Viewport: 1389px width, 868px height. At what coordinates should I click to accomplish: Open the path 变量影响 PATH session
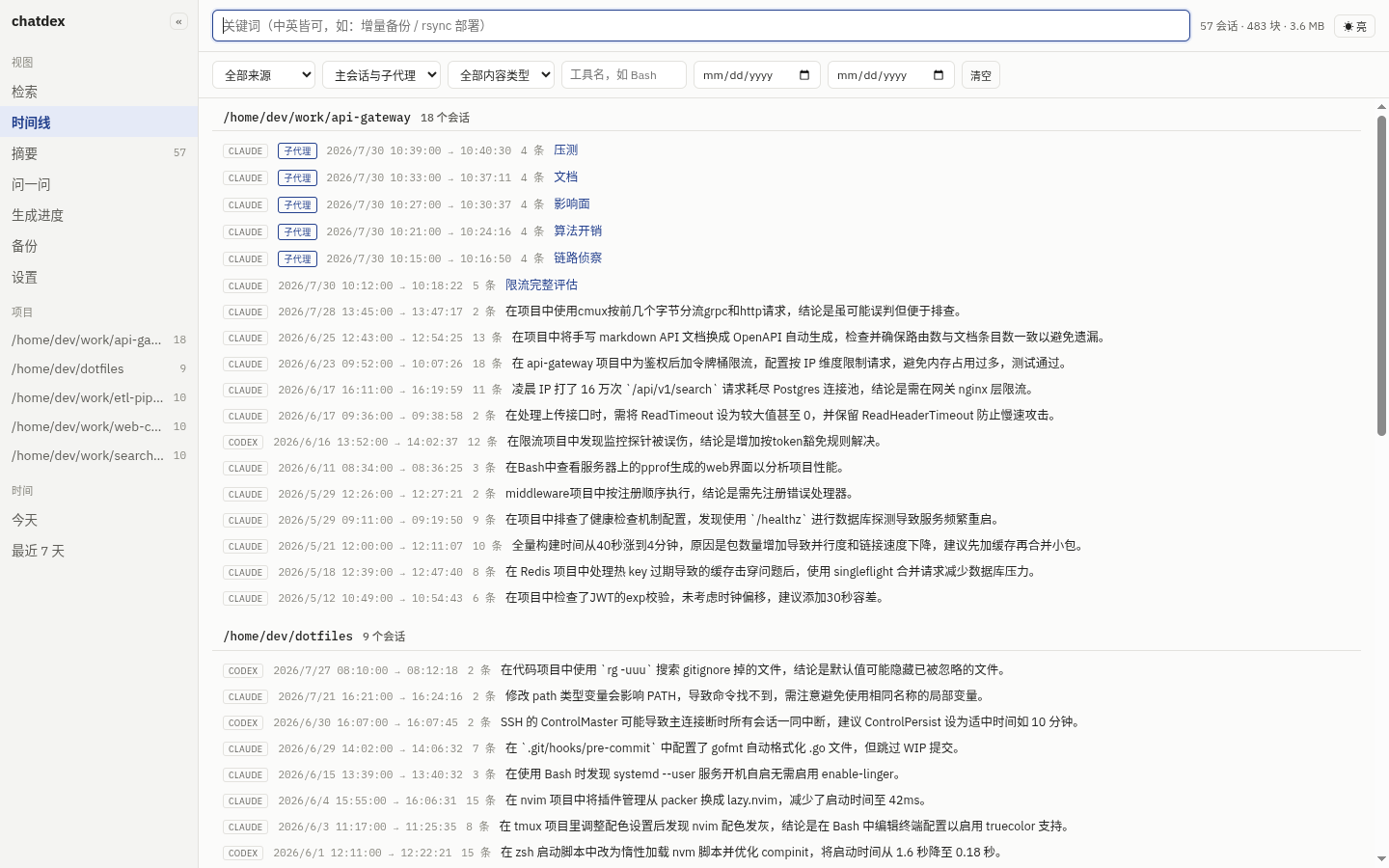(786, 696)
